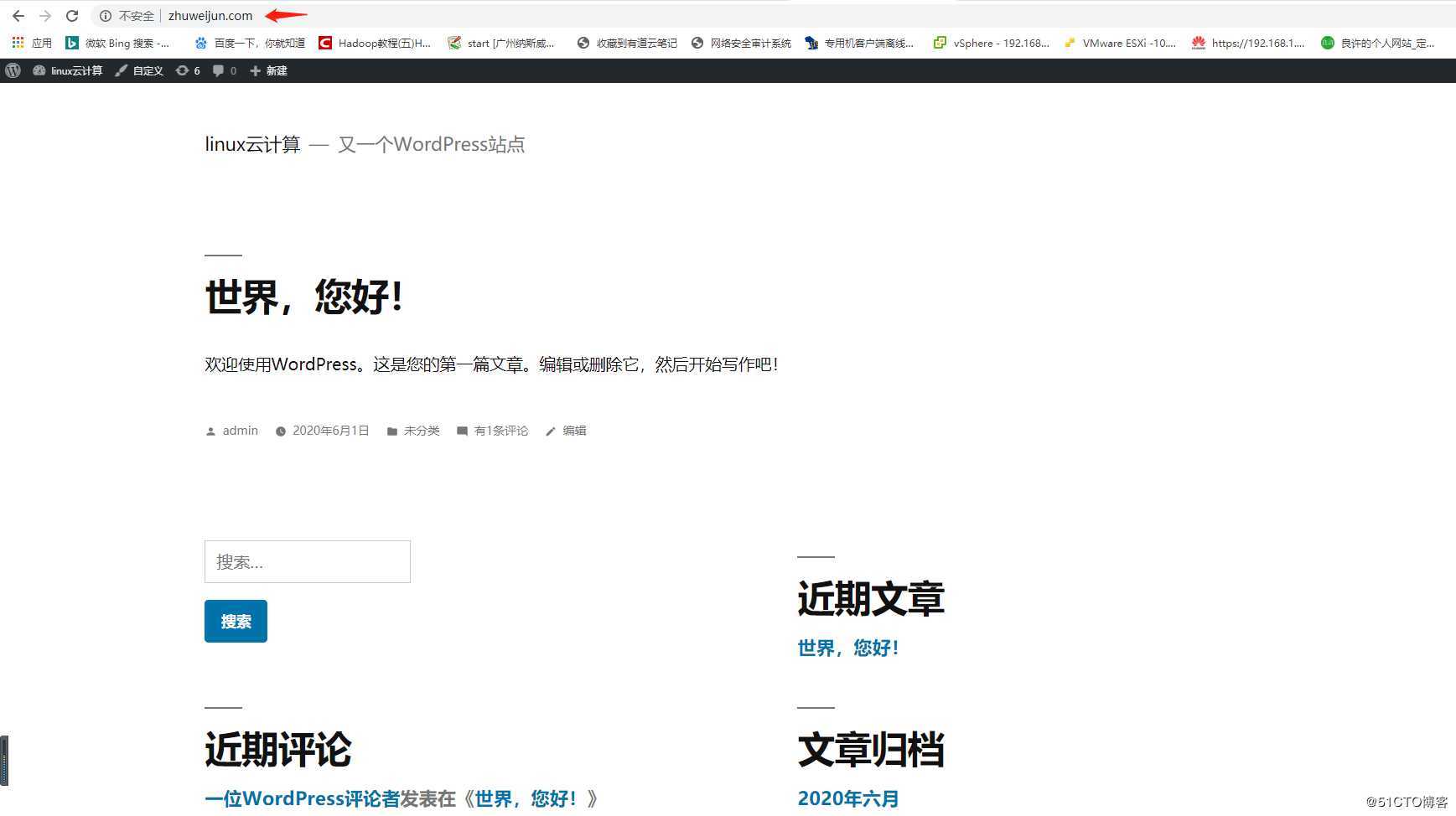Image resolution: width=1456 pixels, height=816 pixels.
Task: Click the comment icon beside 有1条评论
Action: pos(462,431)
